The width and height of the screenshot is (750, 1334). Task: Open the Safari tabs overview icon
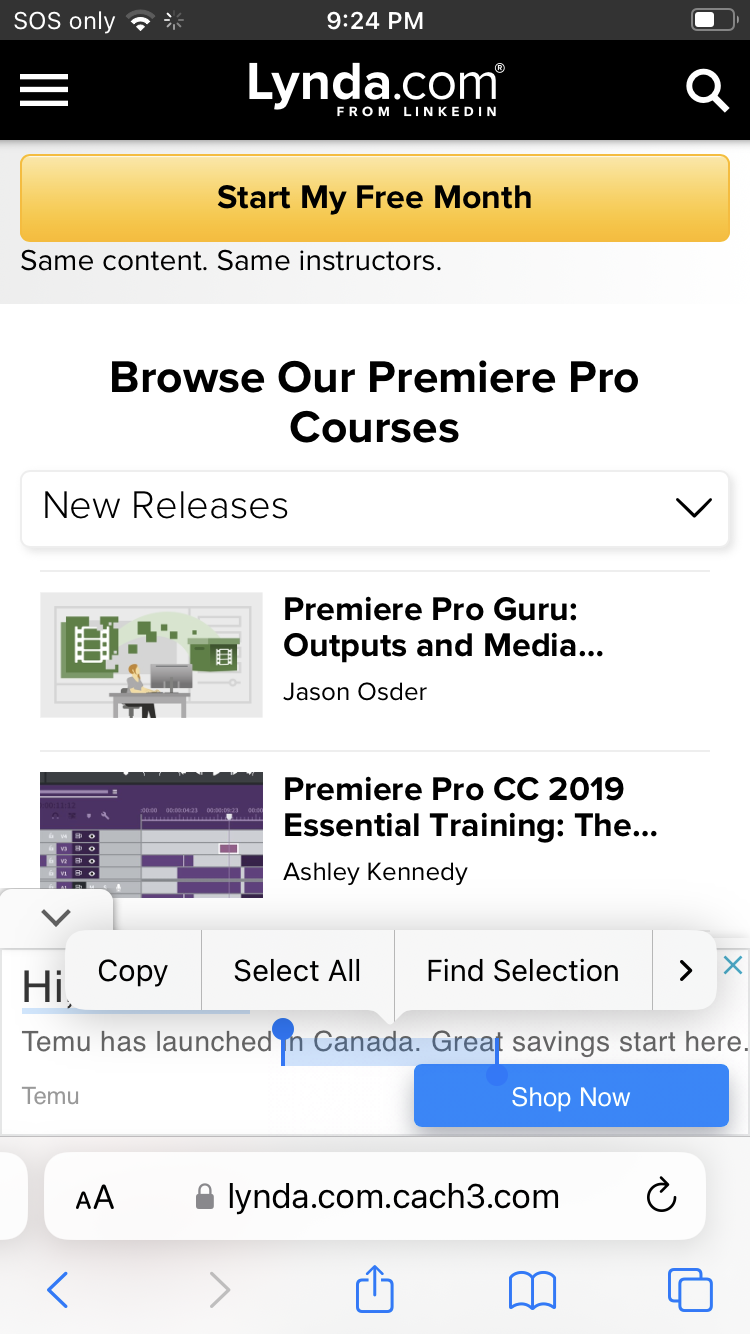pos(689,1289)
